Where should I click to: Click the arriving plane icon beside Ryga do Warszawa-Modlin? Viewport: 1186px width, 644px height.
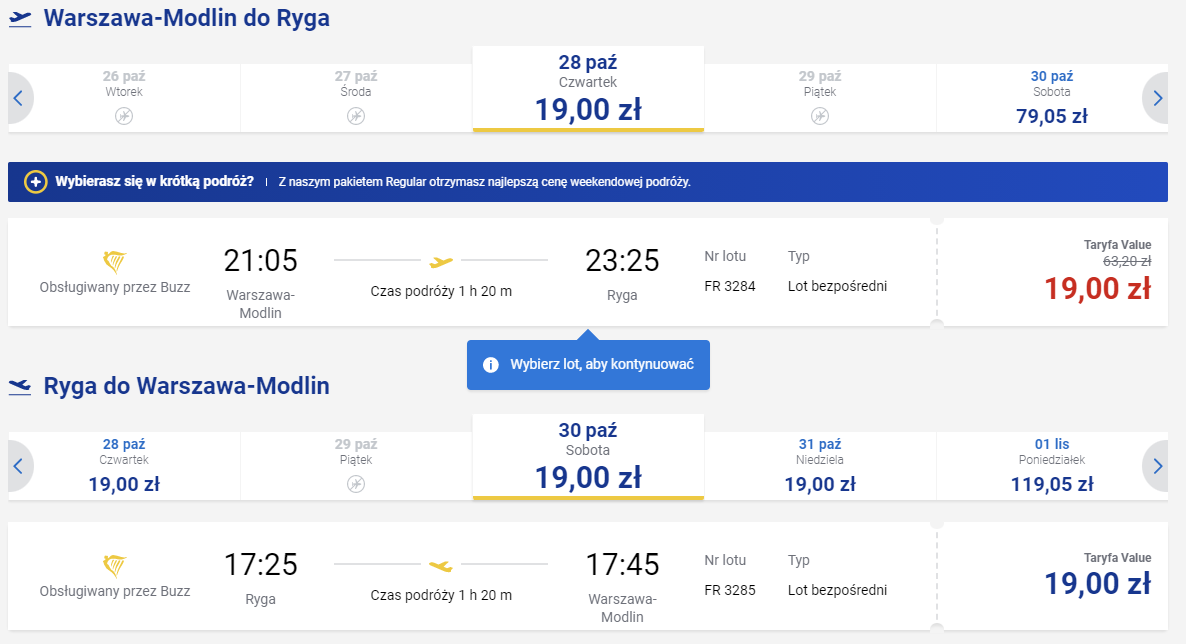pos(20,387)
